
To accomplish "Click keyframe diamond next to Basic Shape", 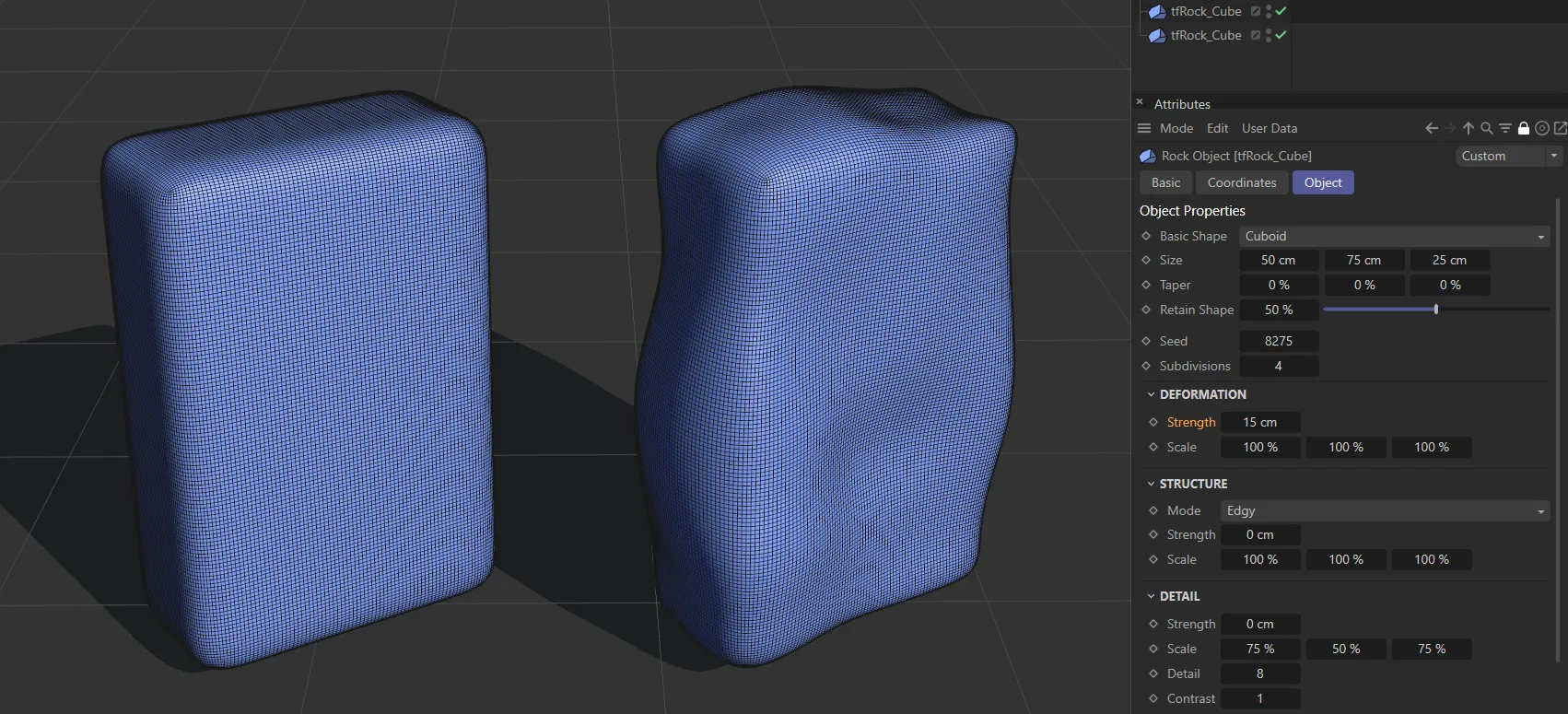I will coord(1146,236).
